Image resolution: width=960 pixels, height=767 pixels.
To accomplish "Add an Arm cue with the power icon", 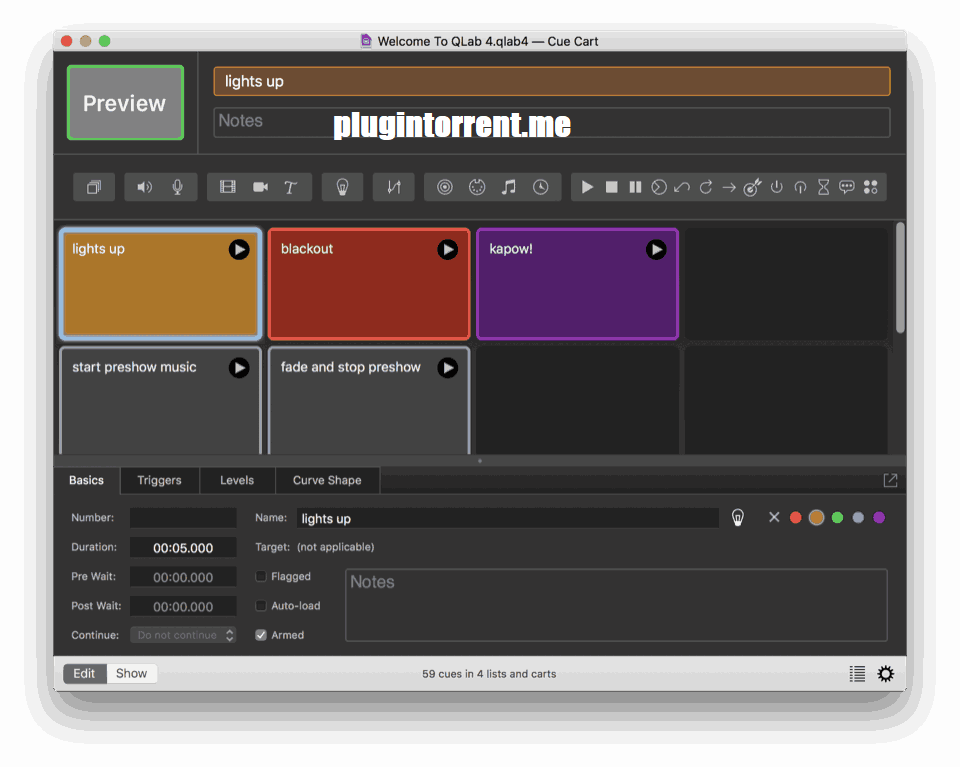I will pos(776,187).
